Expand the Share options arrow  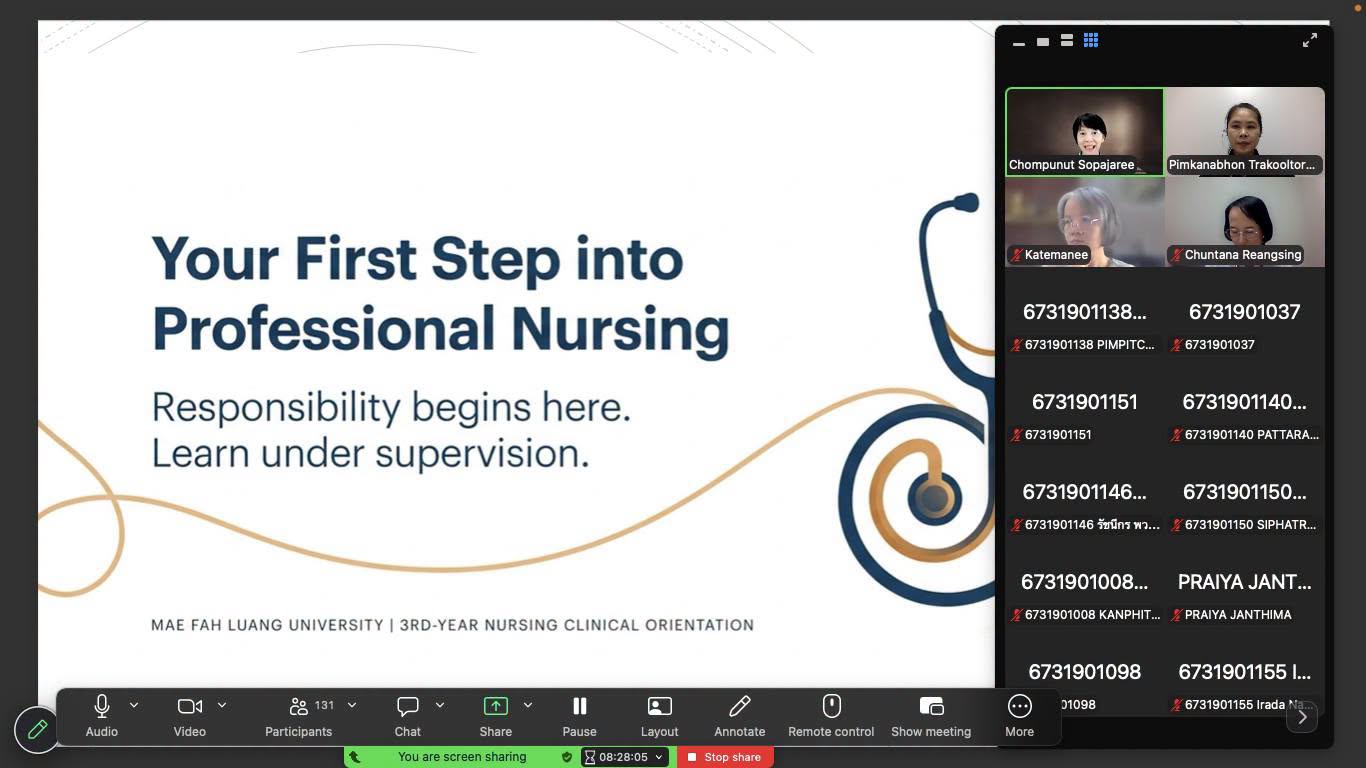(x=528, y=705)
